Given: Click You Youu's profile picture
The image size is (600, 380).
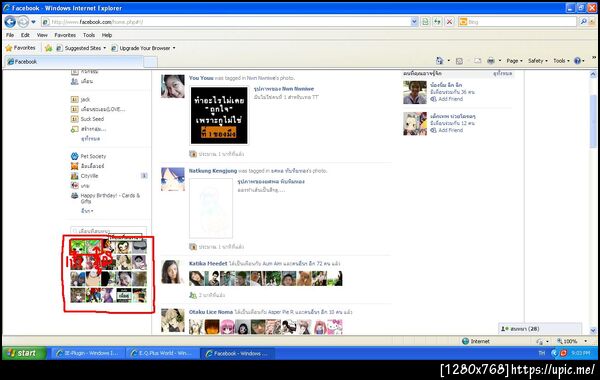Looking at the screenshot, I should pyautogui.click(x=173, y=86).
